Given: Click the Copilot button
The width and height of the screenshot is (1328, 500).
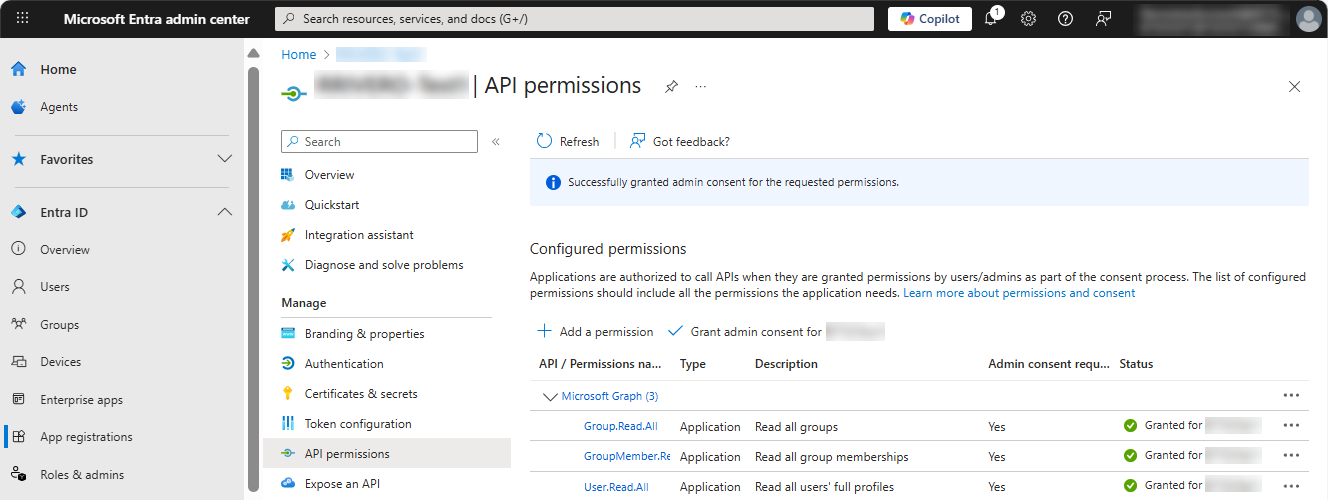Looking at the screenshot, I should click(x=930, y=18).
